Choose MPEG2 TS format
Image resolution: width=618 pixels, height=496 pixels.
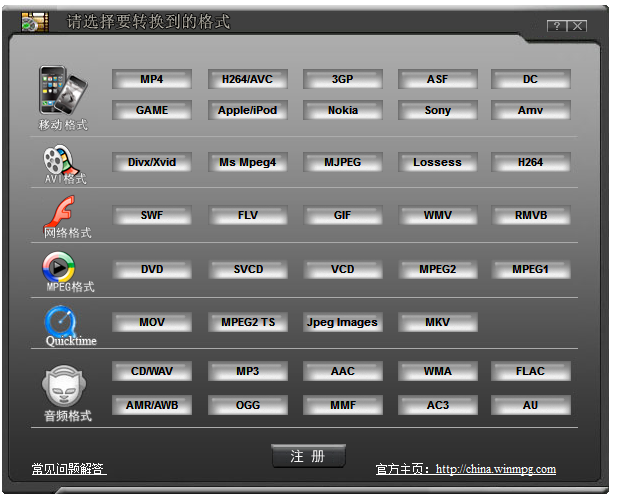(248, 322)
